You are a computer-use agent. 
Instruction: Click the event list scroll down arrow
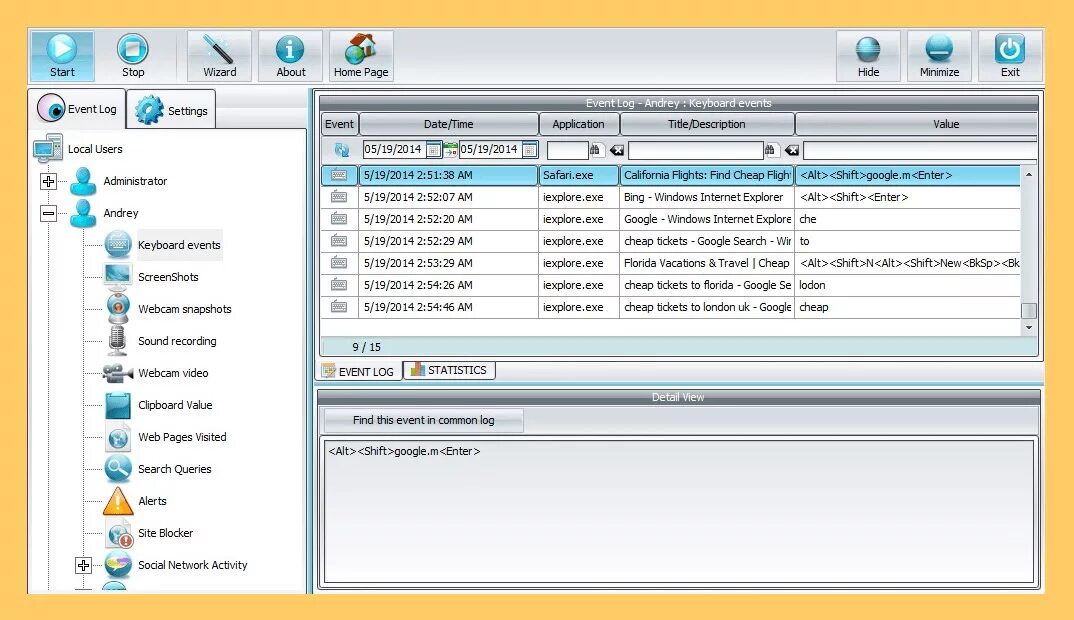tap(1029, 327)
